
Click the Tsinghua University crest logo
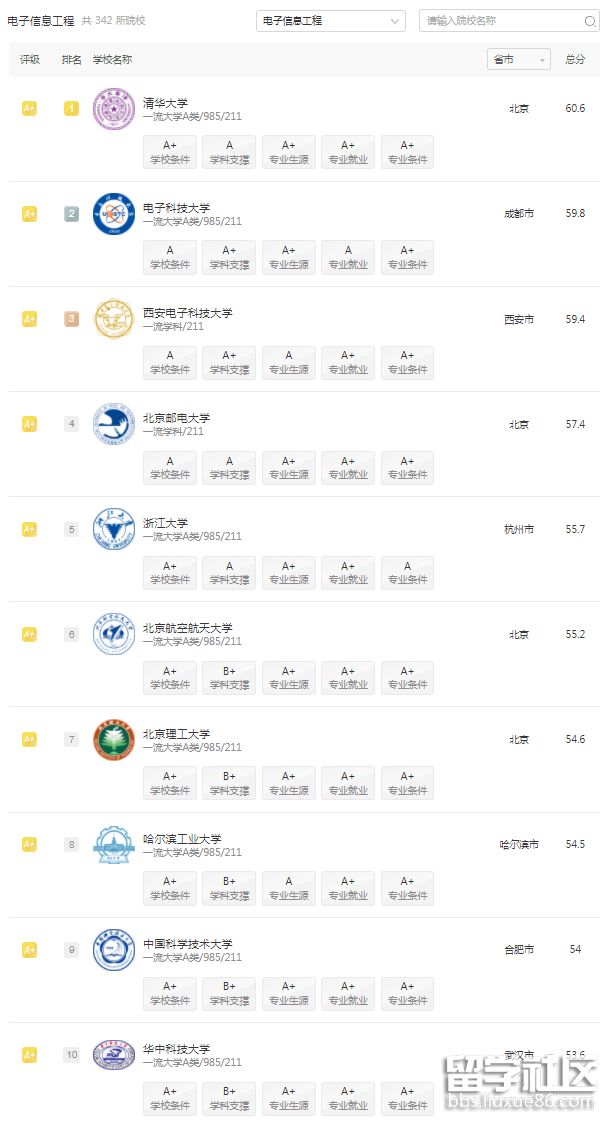coord(113,109)
